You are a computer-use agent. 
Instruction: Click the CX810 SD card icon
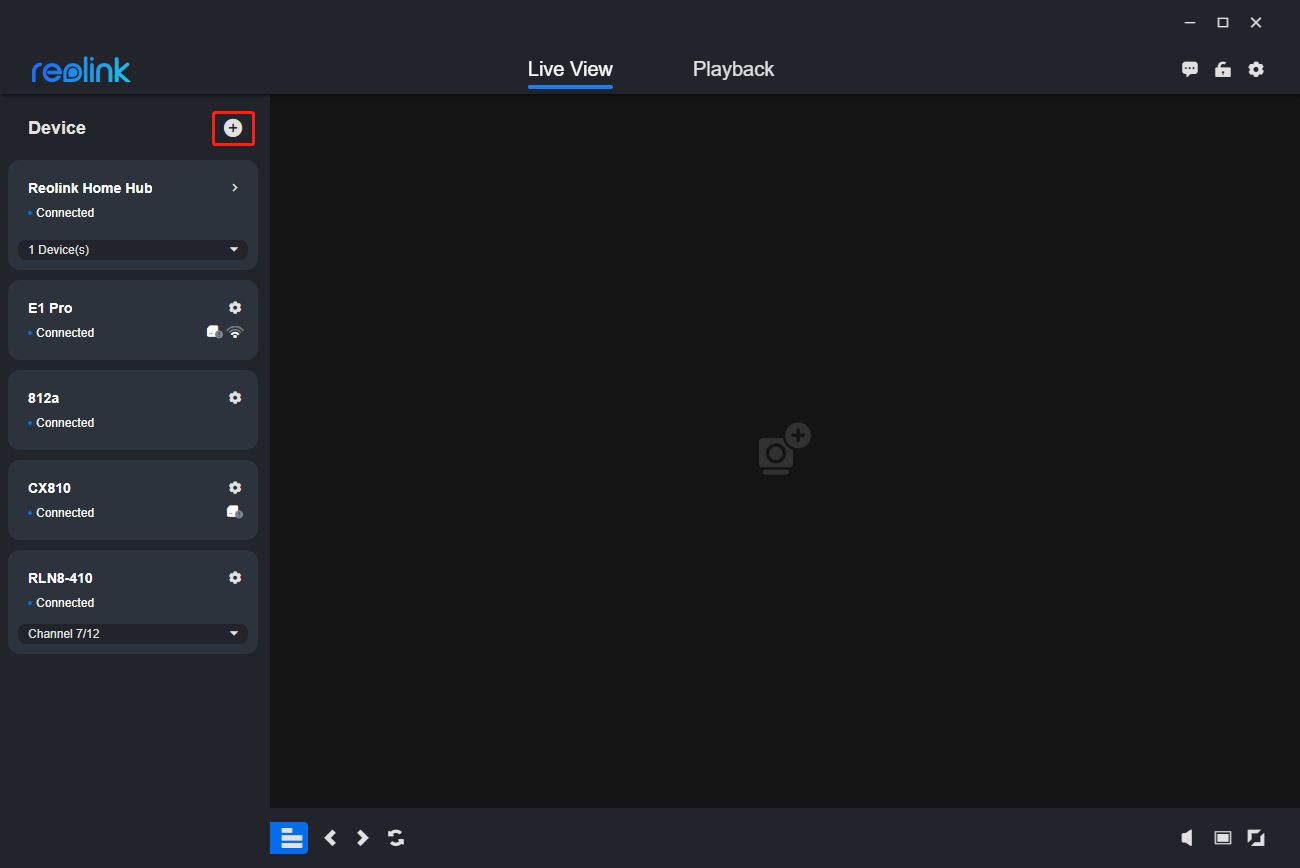(235, 512)
